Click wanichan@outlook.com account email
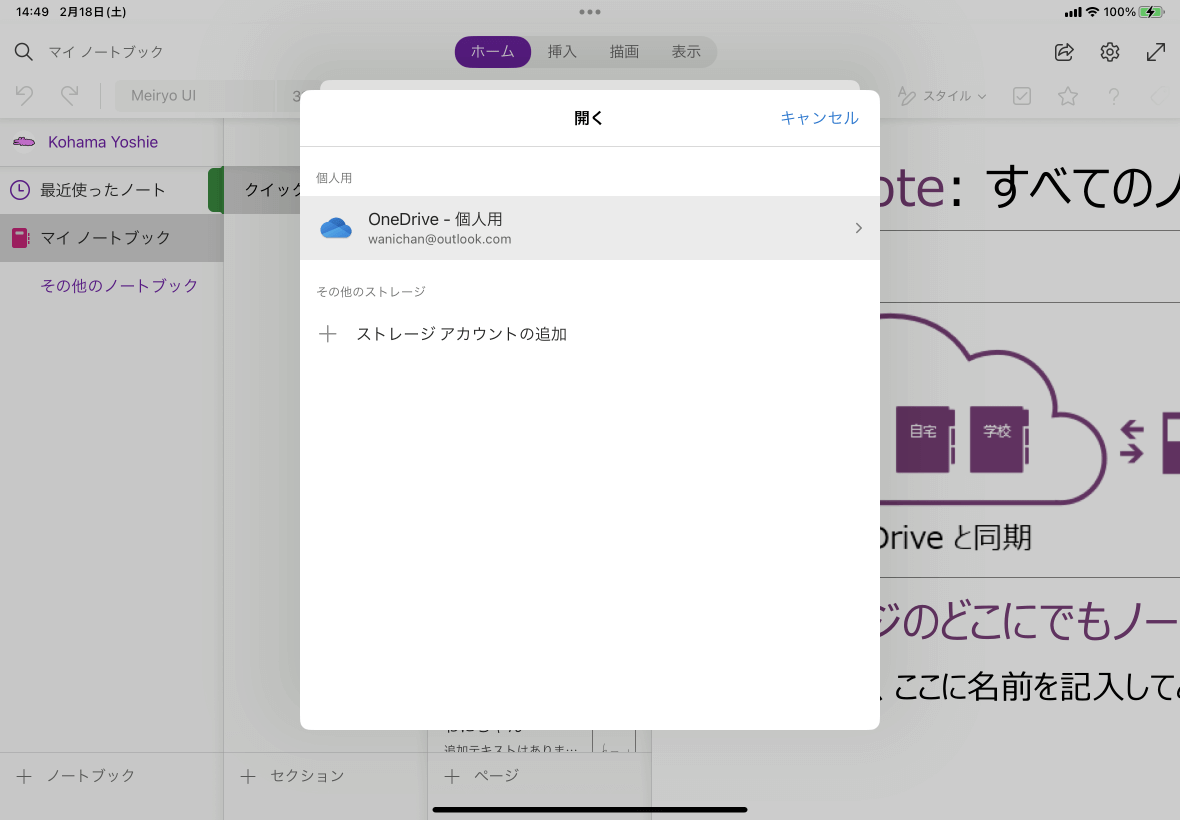The height and width of the screenshot is (820, 1180). tap(439, 239)
